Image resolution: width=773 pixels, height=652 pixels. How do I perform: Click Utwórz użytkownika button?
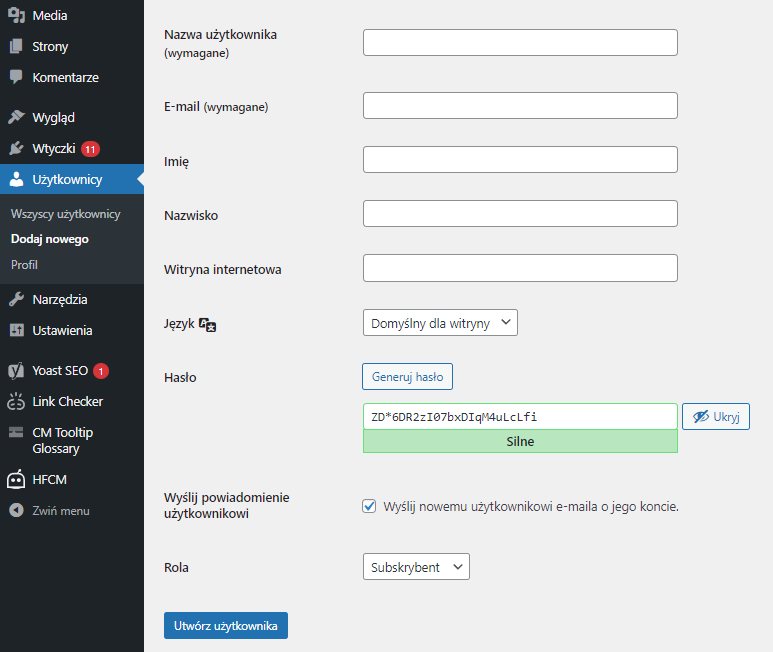[x=226, y=625]
